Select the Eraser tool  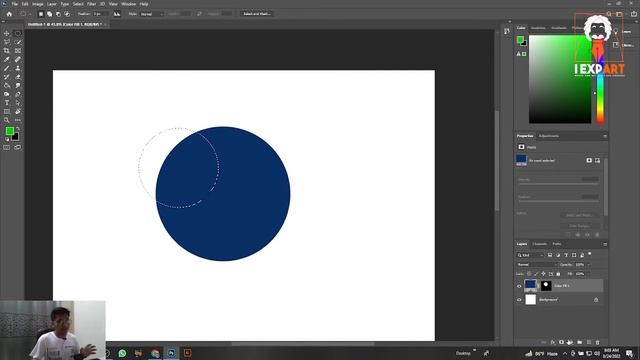tap(18, 77)
